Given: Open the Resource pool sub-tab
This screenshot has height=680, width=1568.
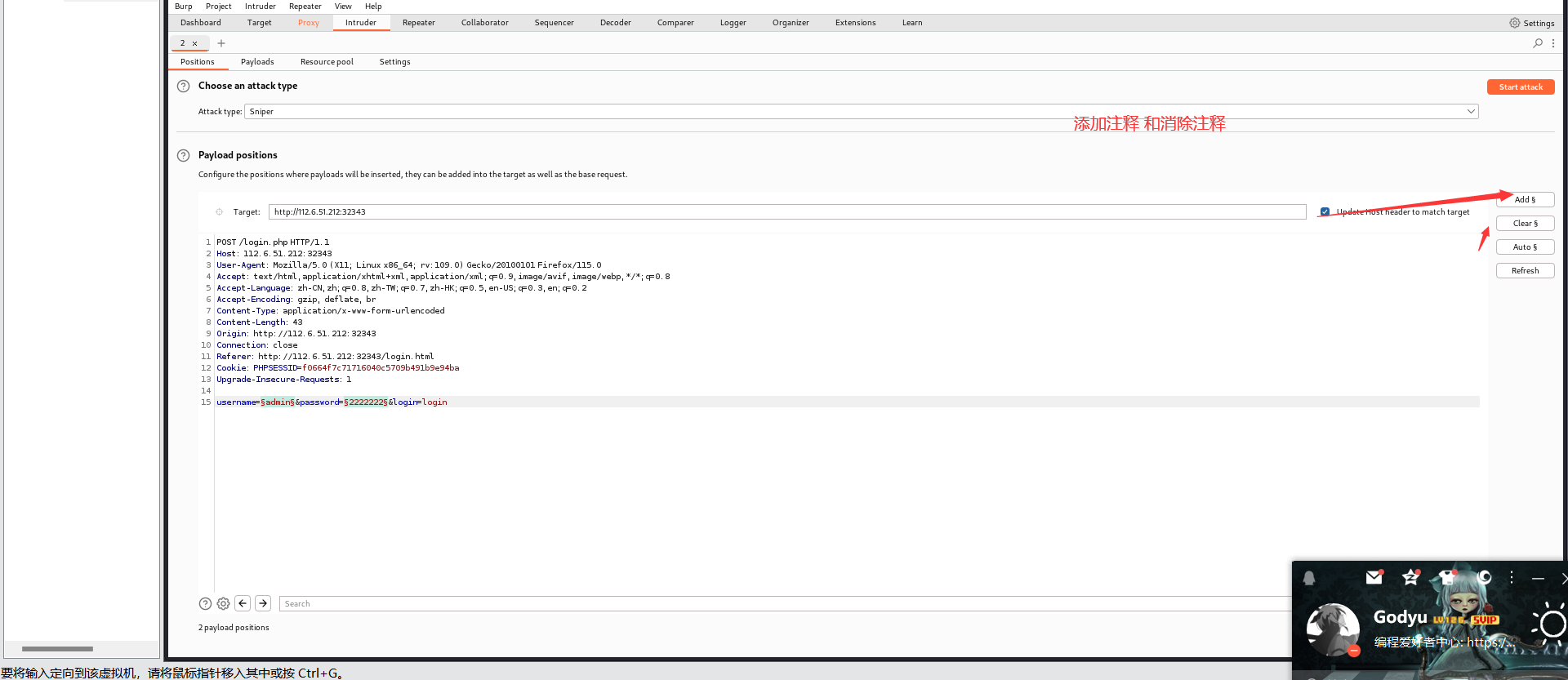Looking at the screenshot, I should [327, 62].
